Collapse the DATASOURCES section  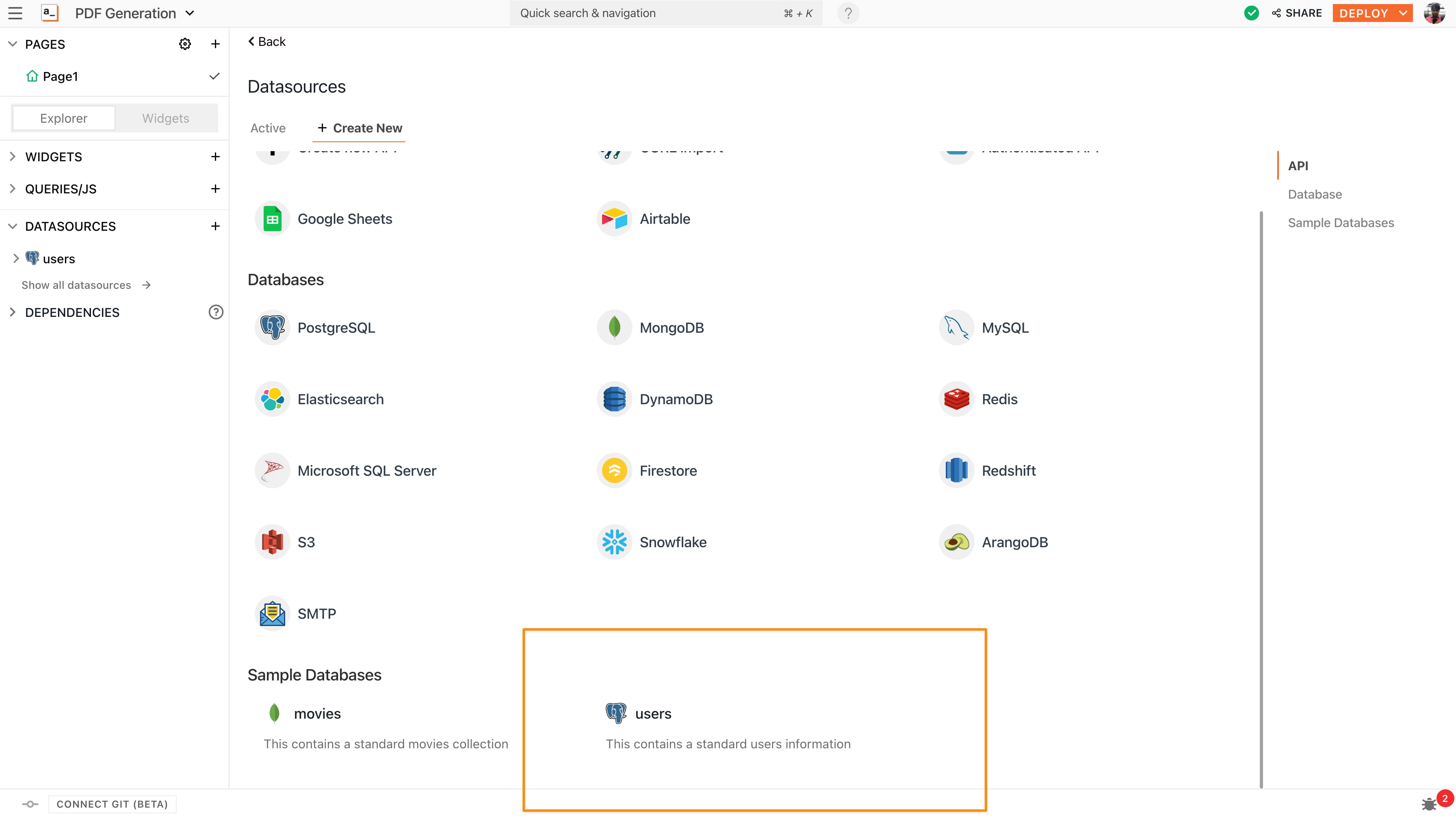[x=13, y=226]
